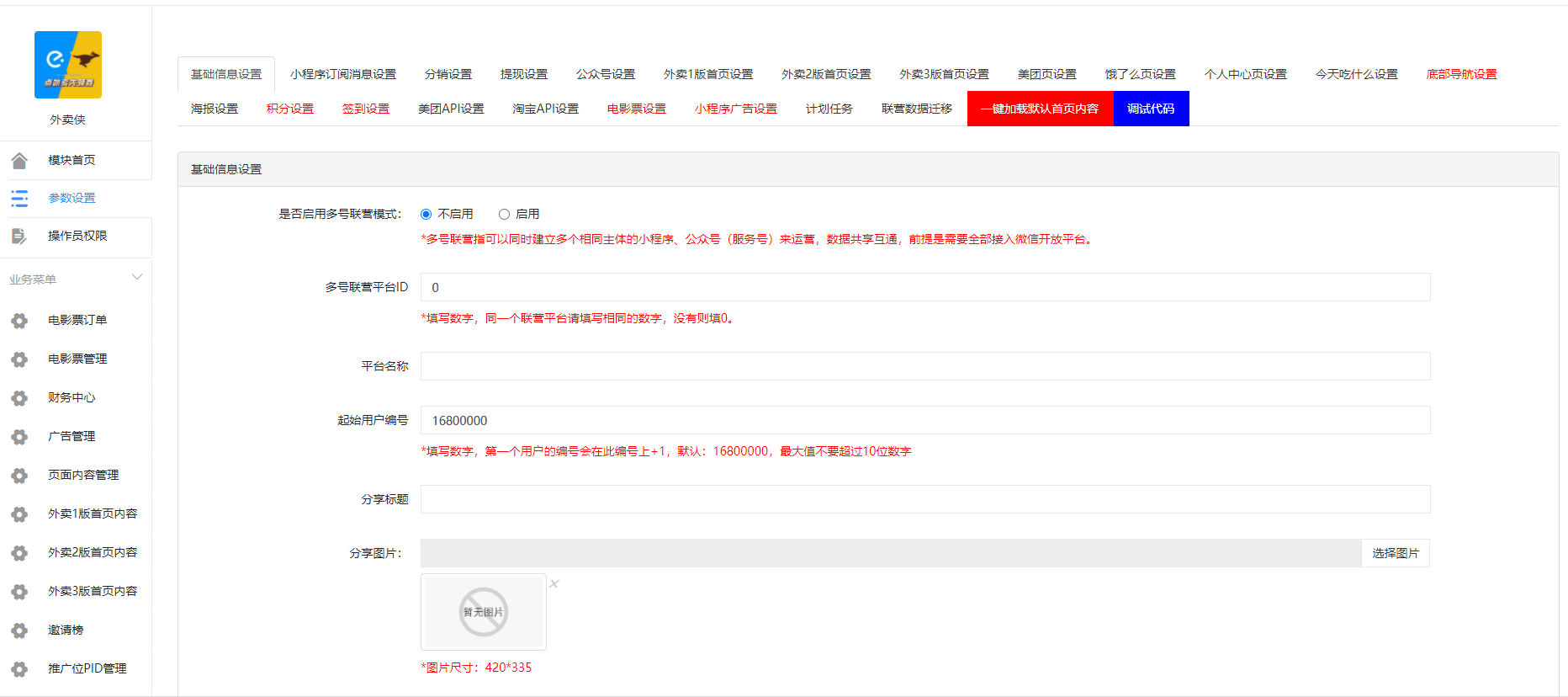Open 推广位PID管理 menu item

coord(87,668)
